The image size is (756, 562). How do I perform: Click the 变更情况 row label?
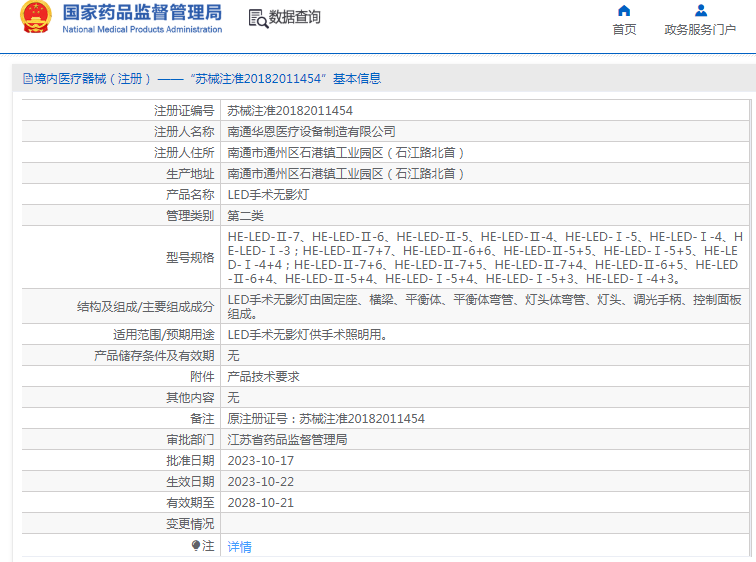[x=190, y=523]
